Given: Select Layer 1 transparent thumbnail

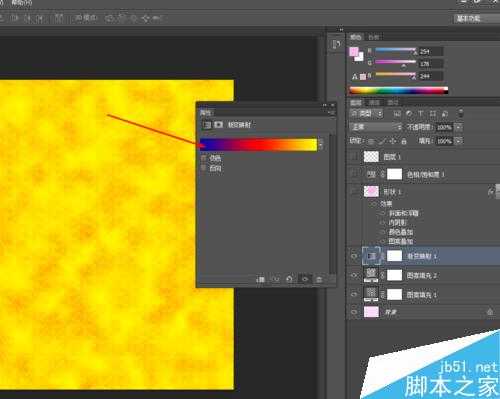Looking at the screenshot, I should (371, 156).
